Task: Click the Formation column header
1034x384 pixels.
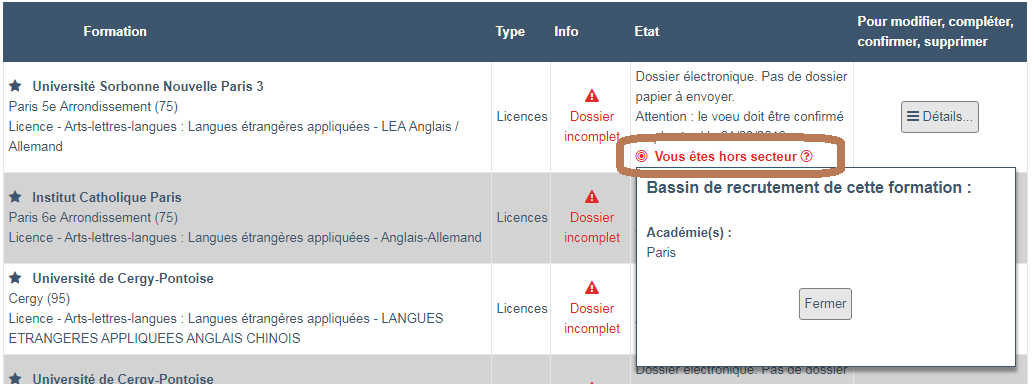Action: (115, 32)
